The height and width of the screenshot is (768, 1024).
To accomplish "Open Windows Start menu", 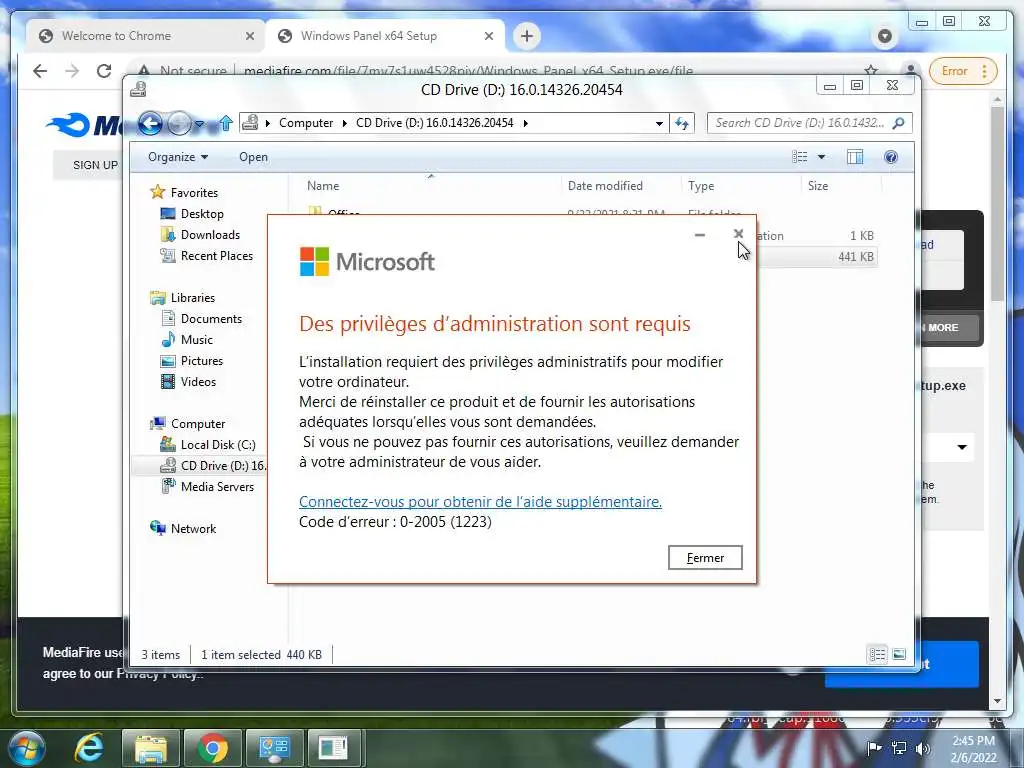I will click(27, 748).
